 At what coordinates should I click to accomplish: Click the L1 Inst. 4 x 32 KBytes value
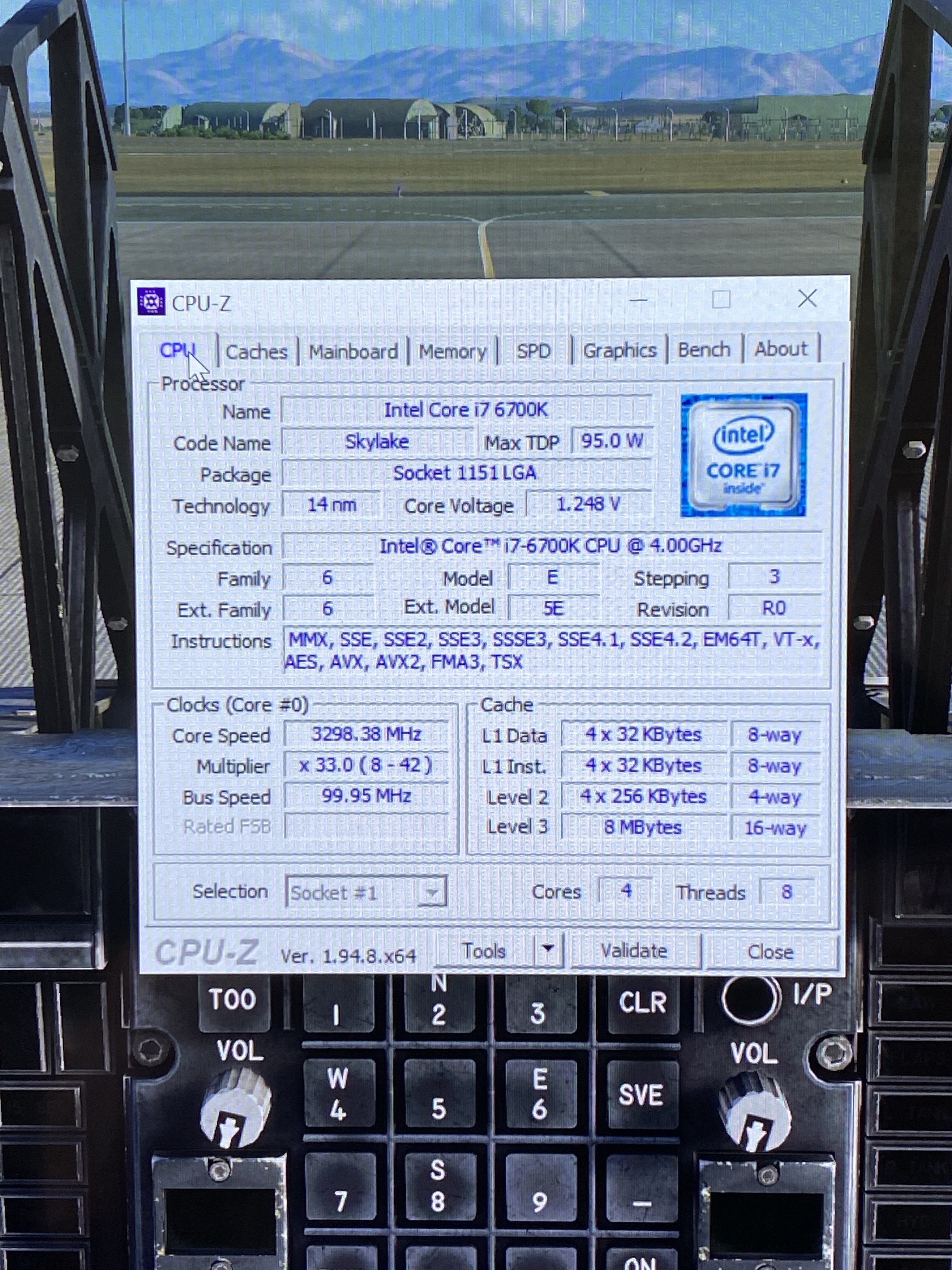tap(644, 766)
